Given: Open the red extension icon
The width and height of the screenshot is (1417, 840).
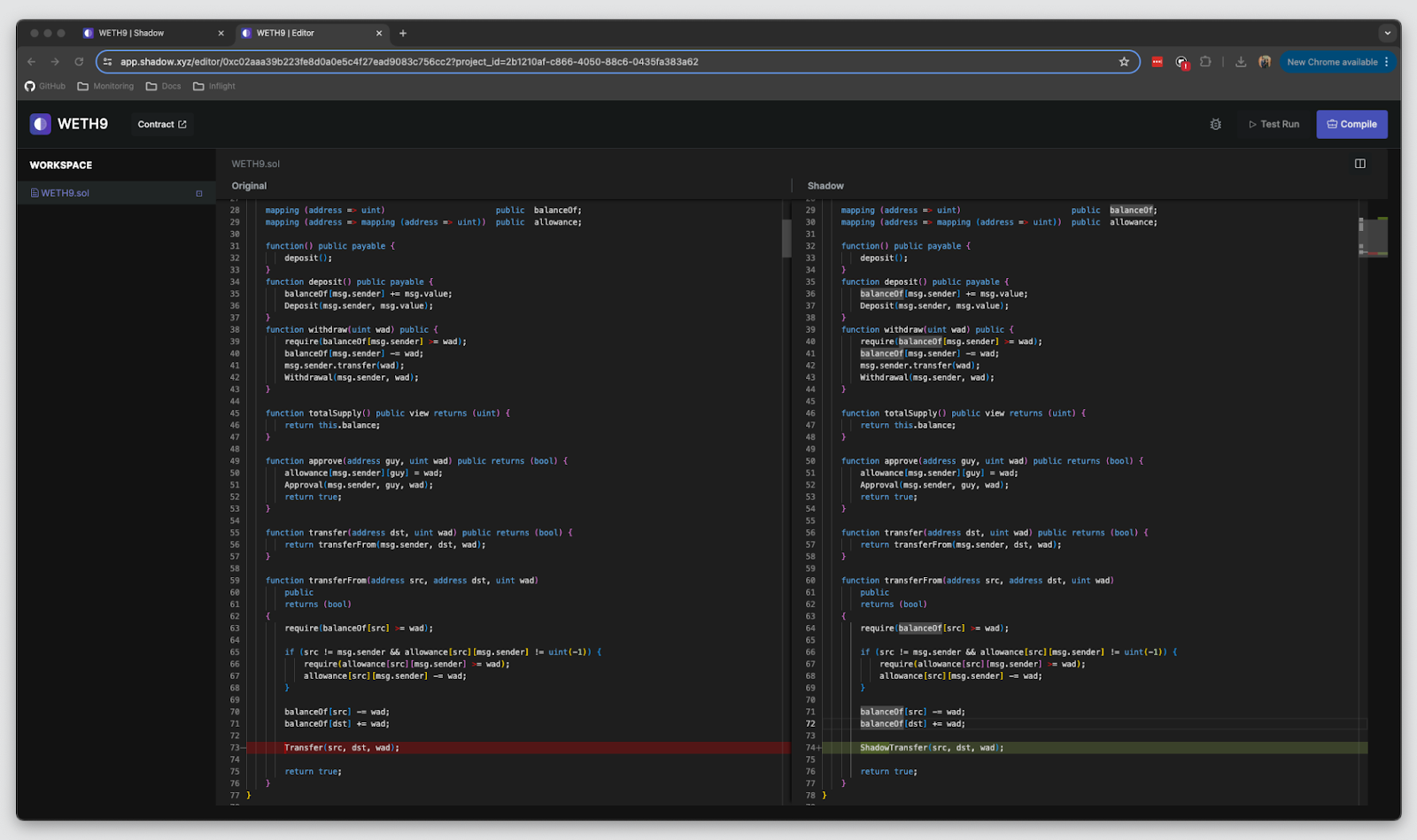Looking at the screenshot, I should point(1157,62).
